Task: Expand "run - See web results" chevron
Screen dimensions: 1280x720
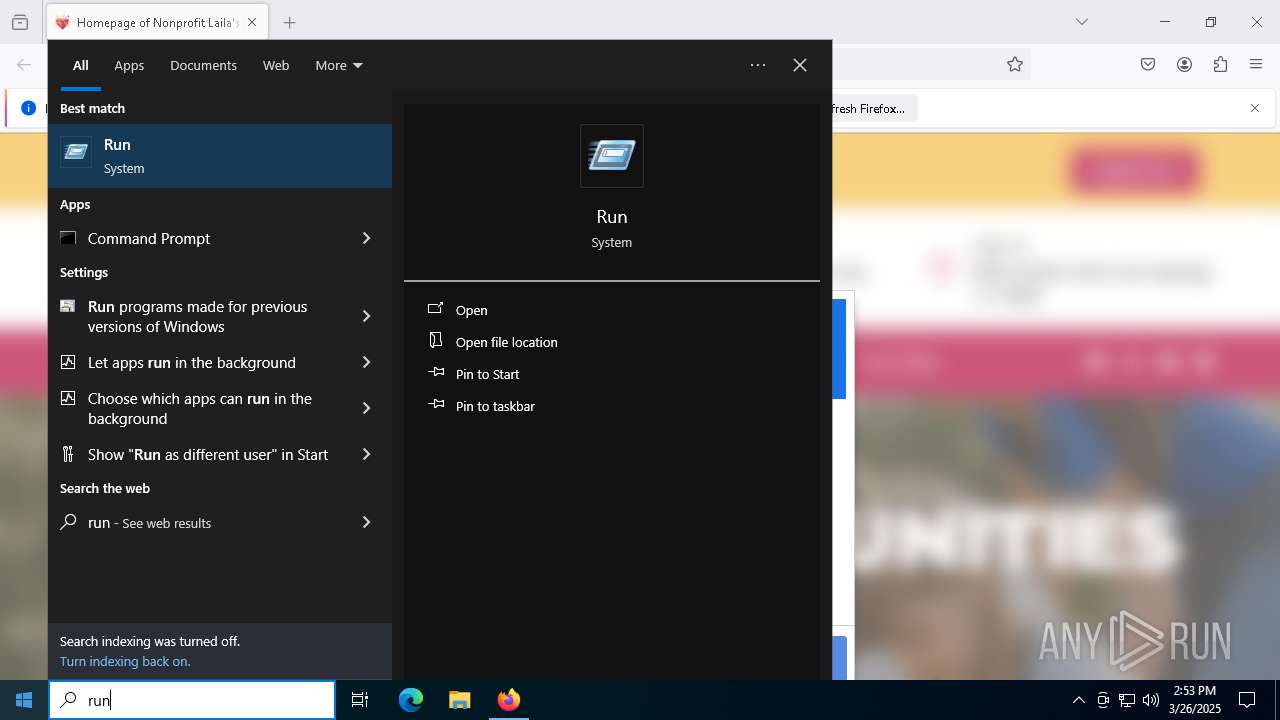Action: 366,522
